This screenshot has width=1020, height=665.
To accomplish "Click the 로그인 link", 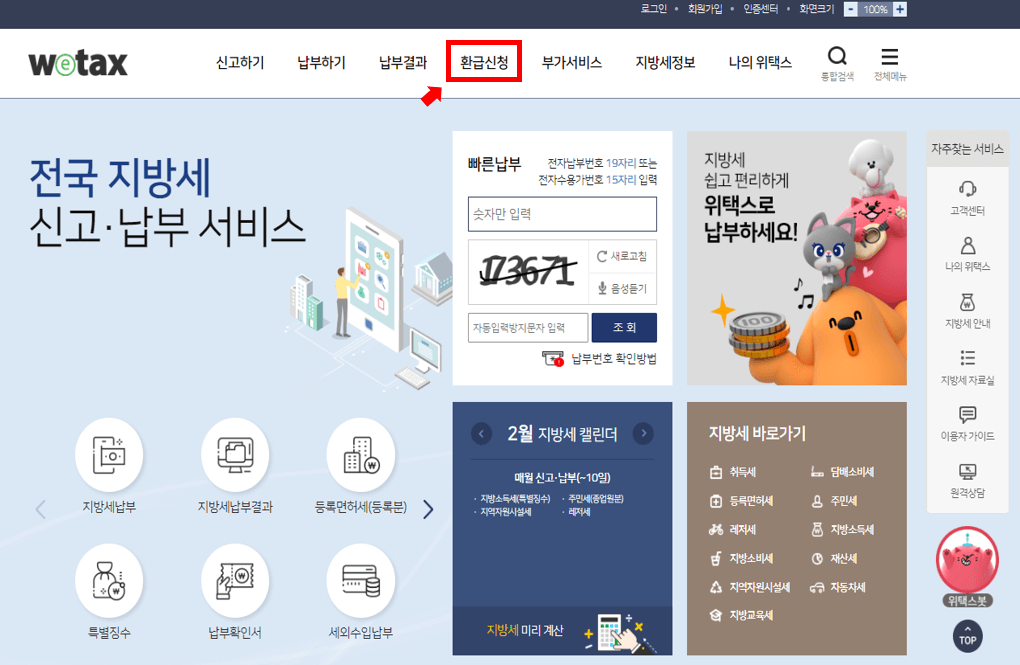I will pos(651,7).
